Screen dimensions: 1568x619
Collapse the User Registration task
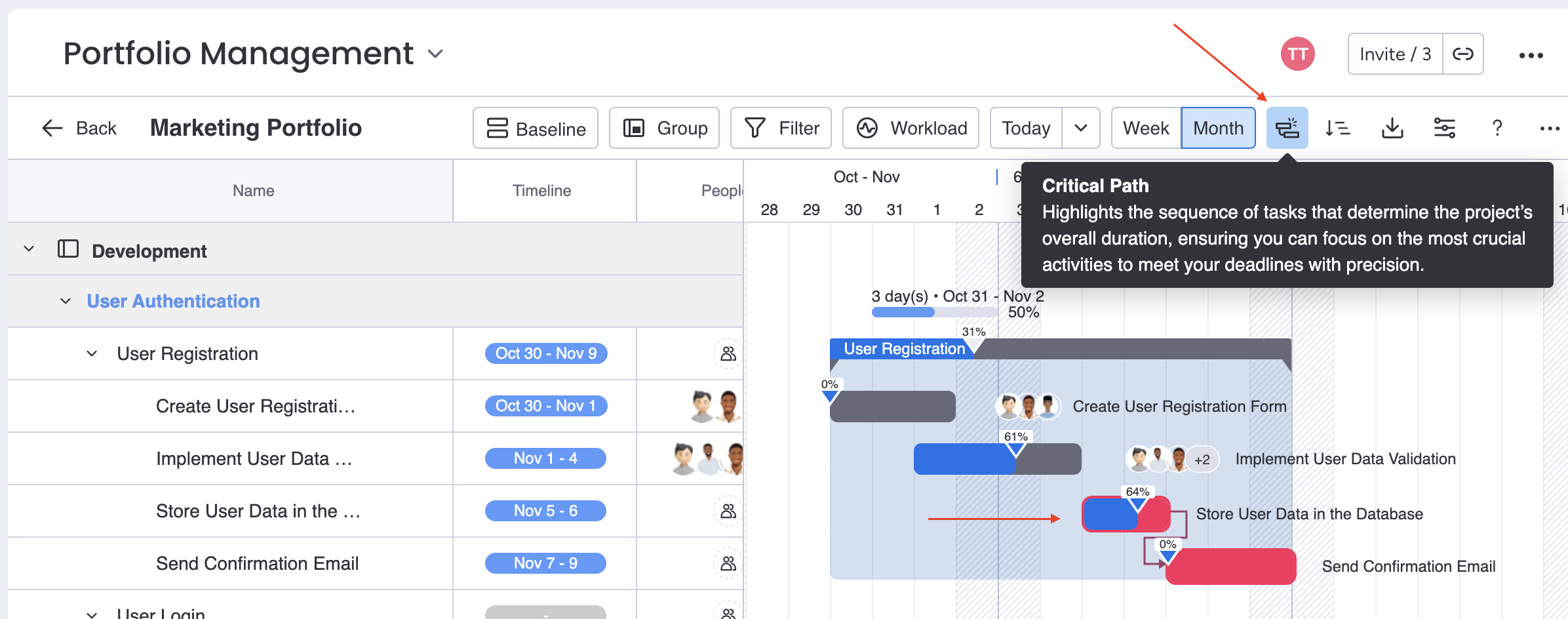coord(92,354)
